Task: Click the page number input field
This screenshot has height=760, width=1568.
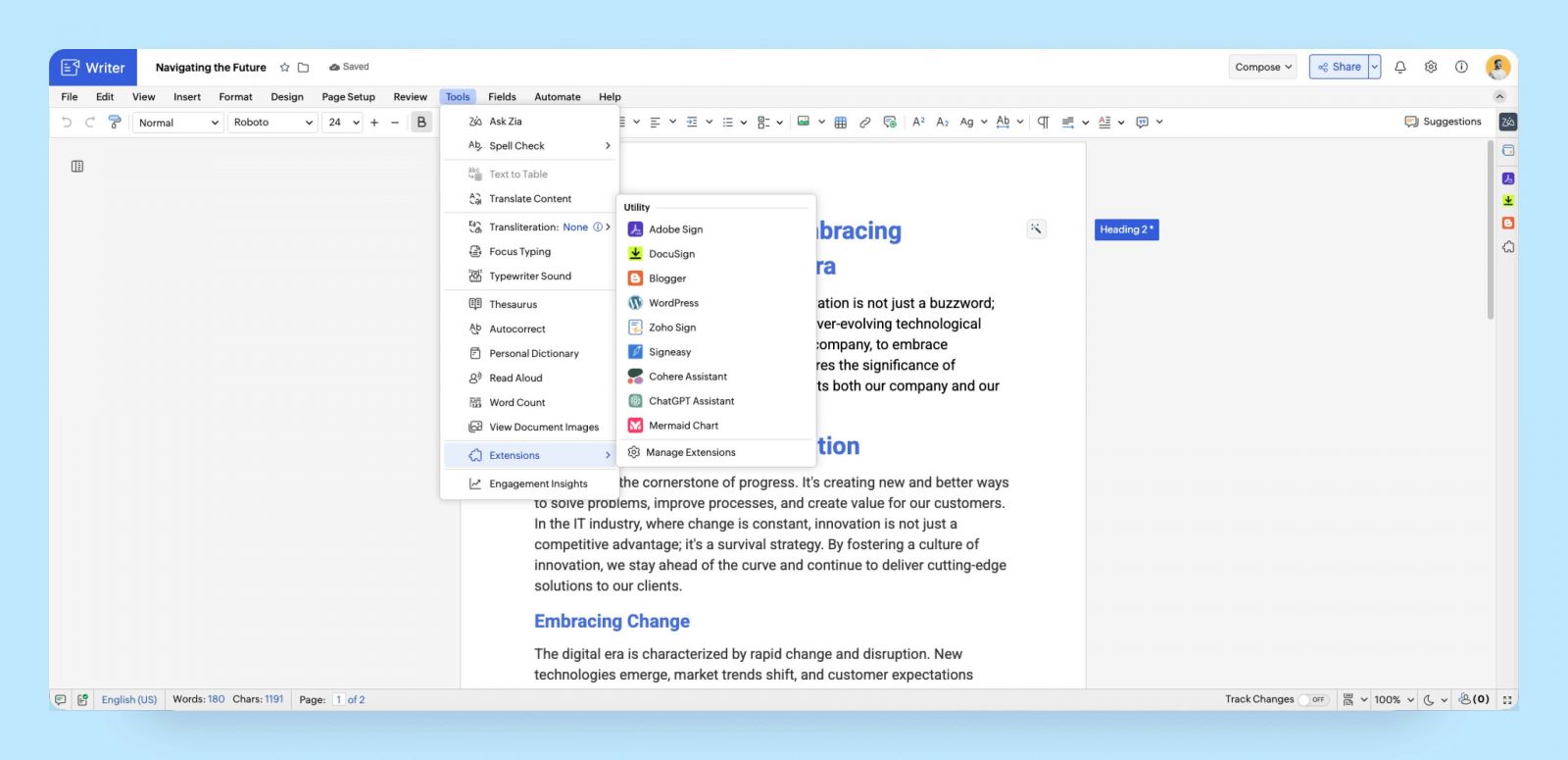Action: click(x=338, y=700)
